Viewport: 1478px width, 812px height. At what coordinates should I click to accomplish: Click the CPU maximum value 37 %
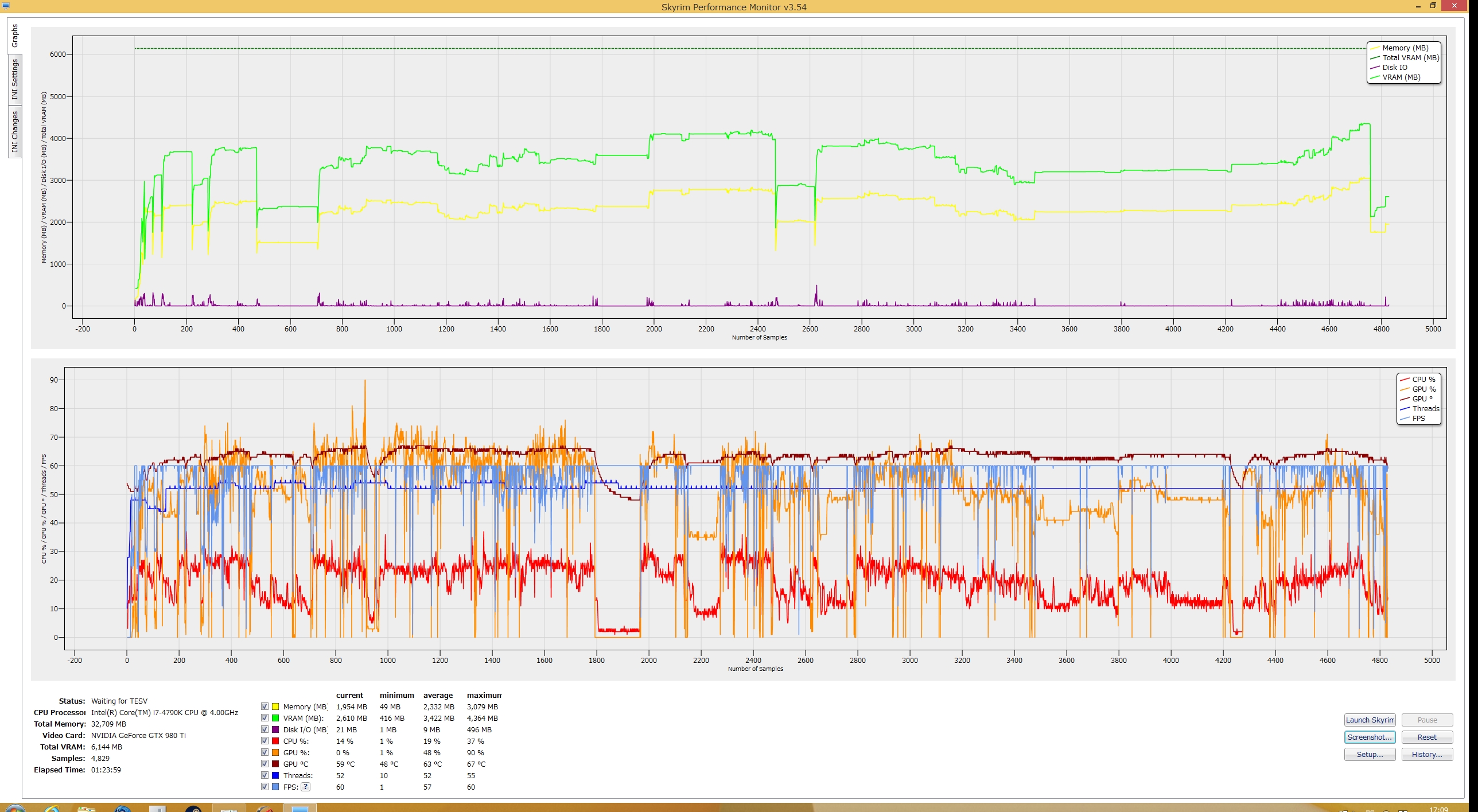pyautogui.click(x=475, y=741)
